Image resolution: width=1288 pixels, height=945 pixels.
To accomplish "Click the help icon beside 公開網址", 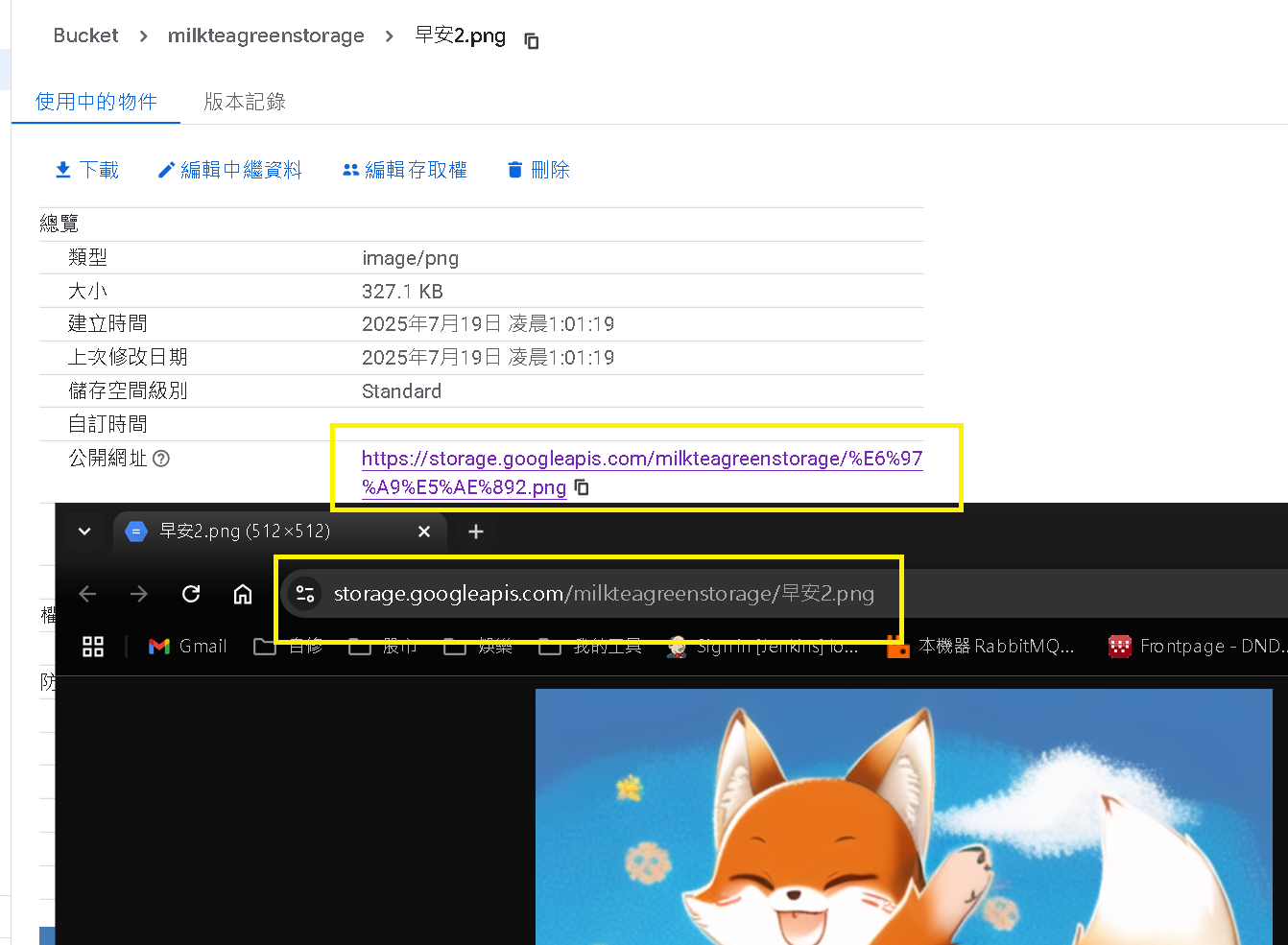I will 161,459.
